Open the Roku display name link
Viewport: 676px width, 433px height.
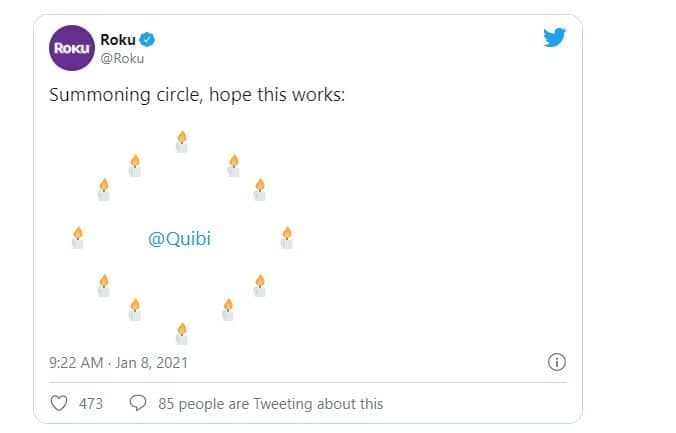[x=118, y=40]
